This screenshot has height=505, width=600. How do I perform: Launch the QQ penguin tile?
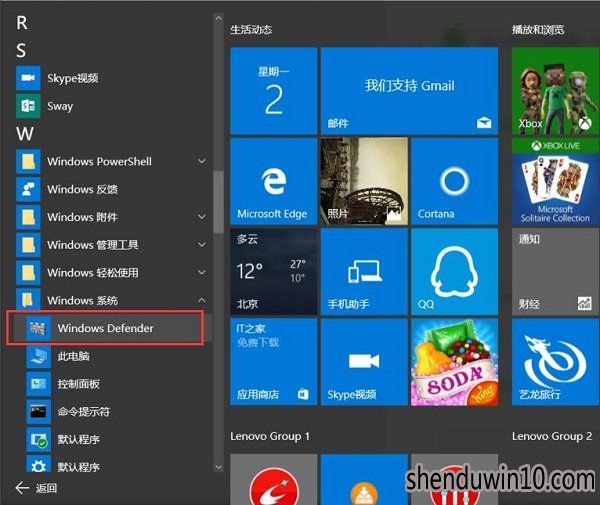[x=455, y=272]
